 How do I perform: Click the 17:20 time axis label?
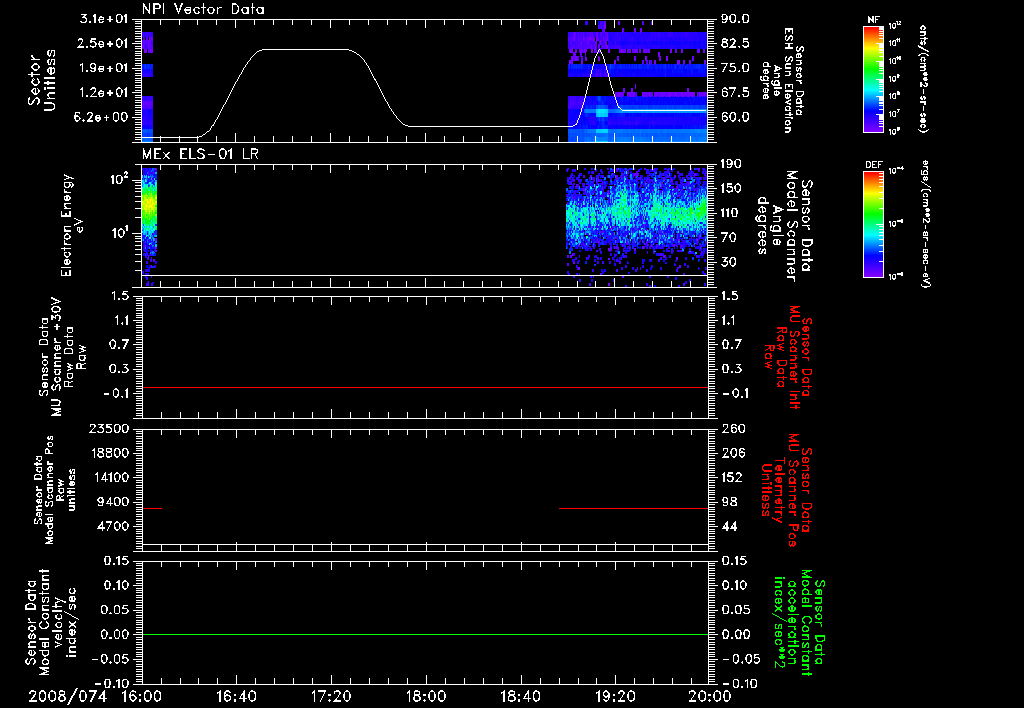331,696
